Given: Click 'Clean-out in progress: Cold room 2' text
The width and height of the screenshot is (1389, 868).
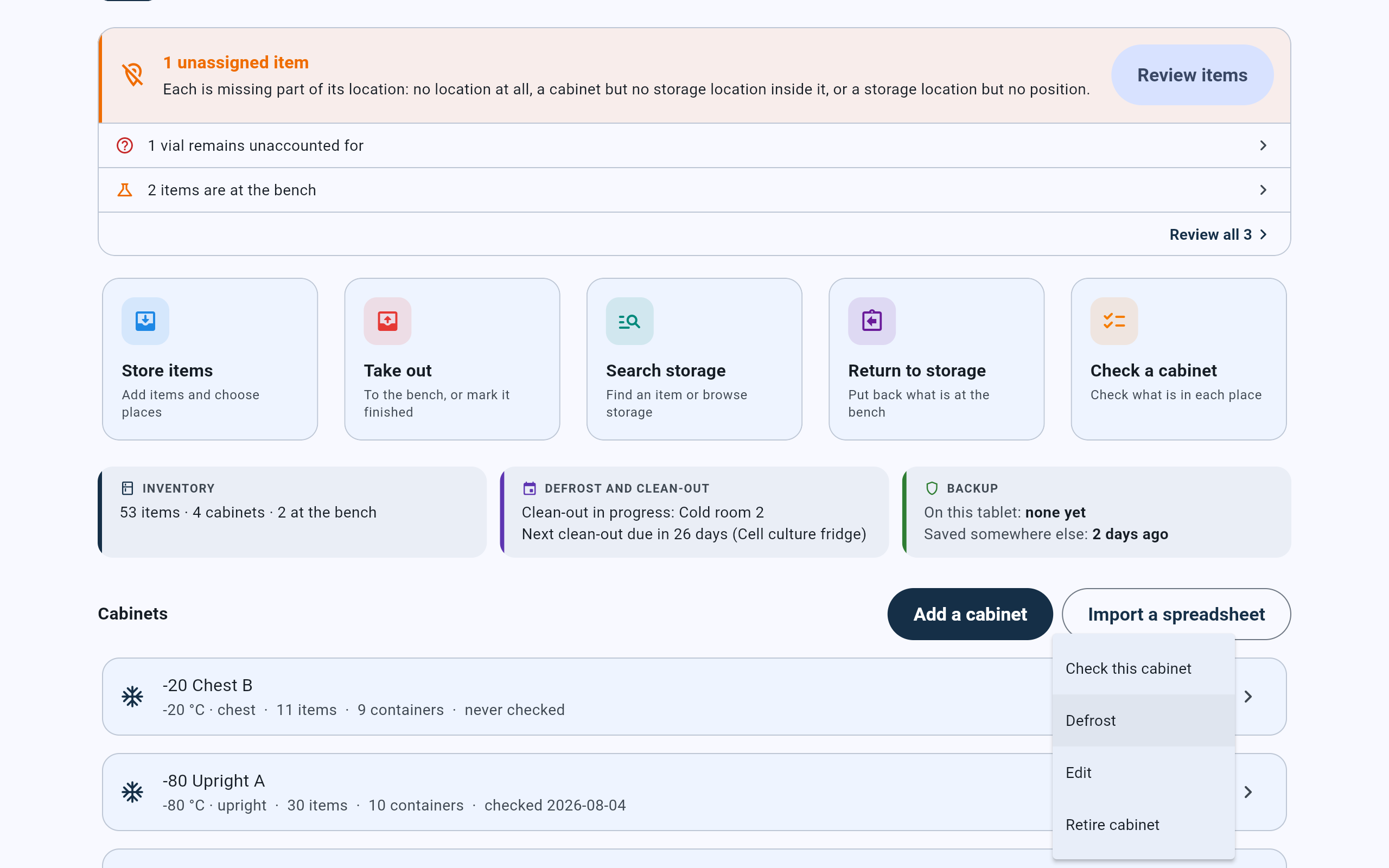Looking at the screenshot, I should [x=642, y=512].
